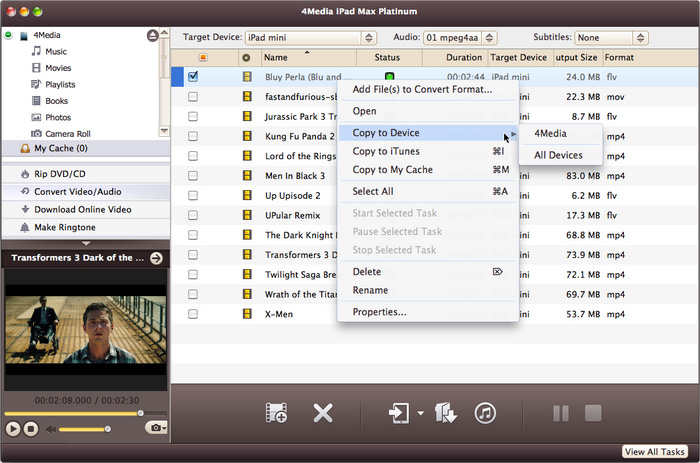The height and width of the screenshot is (463, 700).
Task: Check the Kung Fu Panda 2 checkbox
Action: pyautogui.click(x=193, y=136)
